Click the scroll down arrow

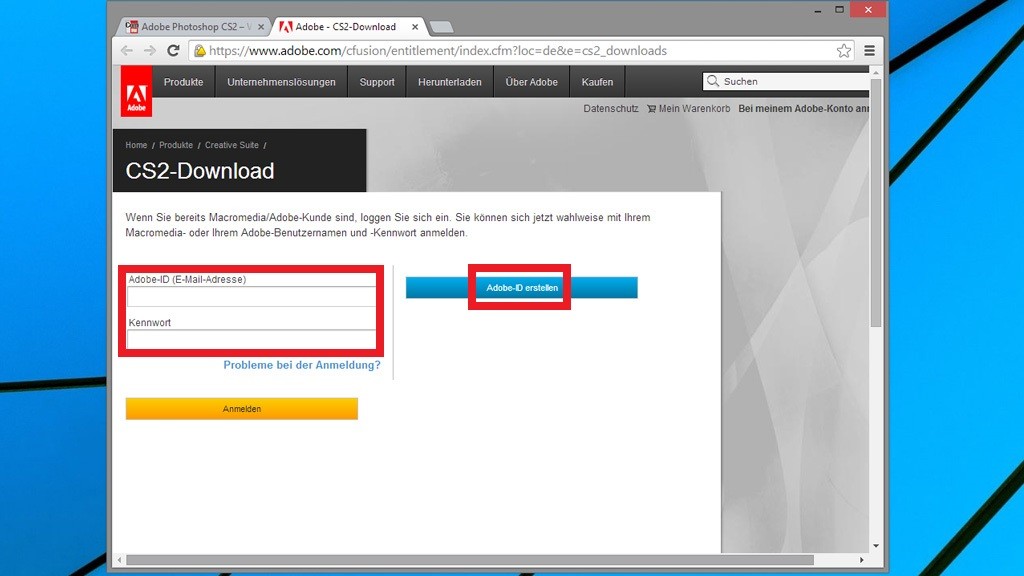click(x=876, y=546)
